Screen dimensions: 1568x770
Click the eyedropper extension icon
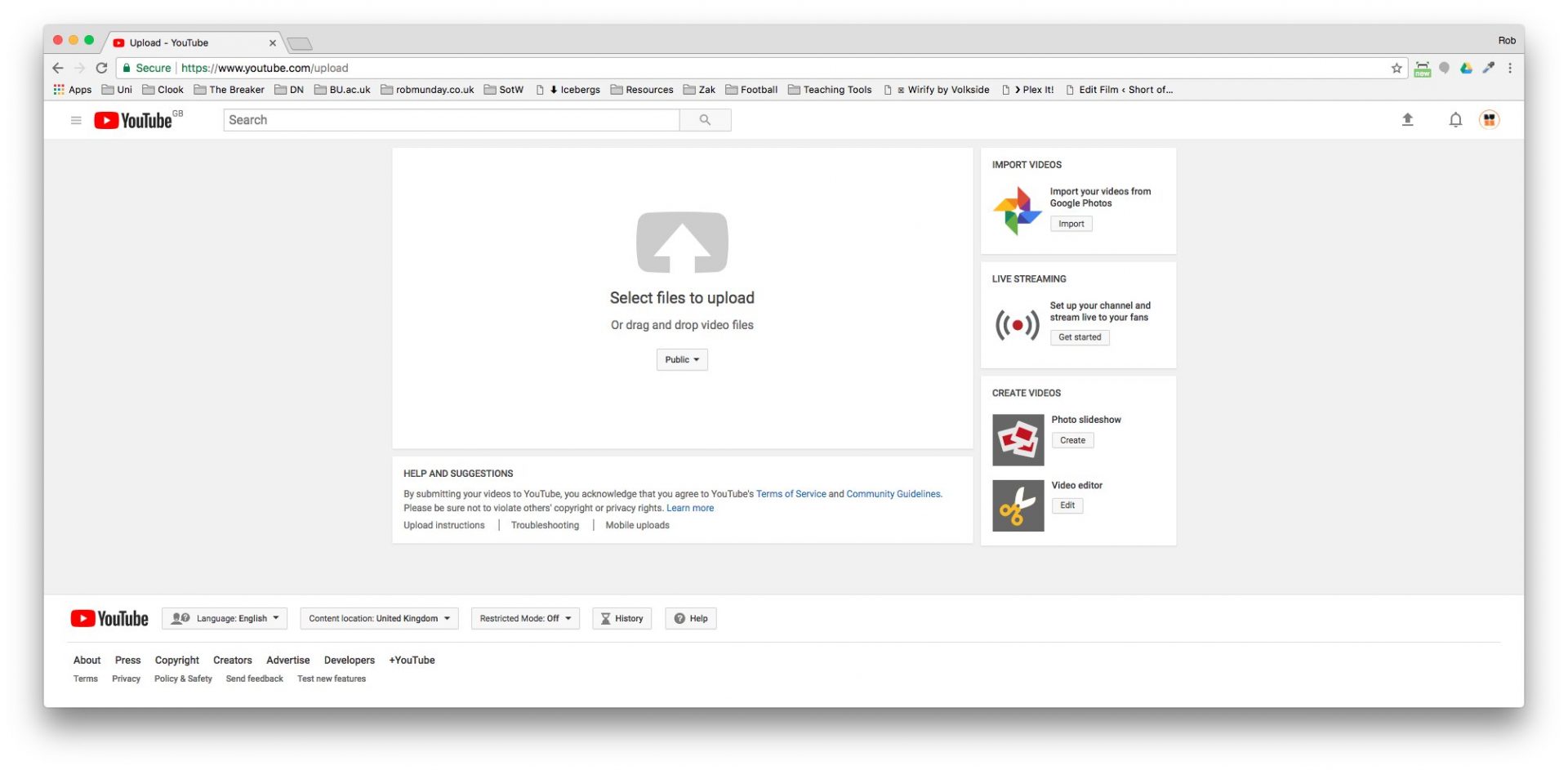coord(1488,68)
